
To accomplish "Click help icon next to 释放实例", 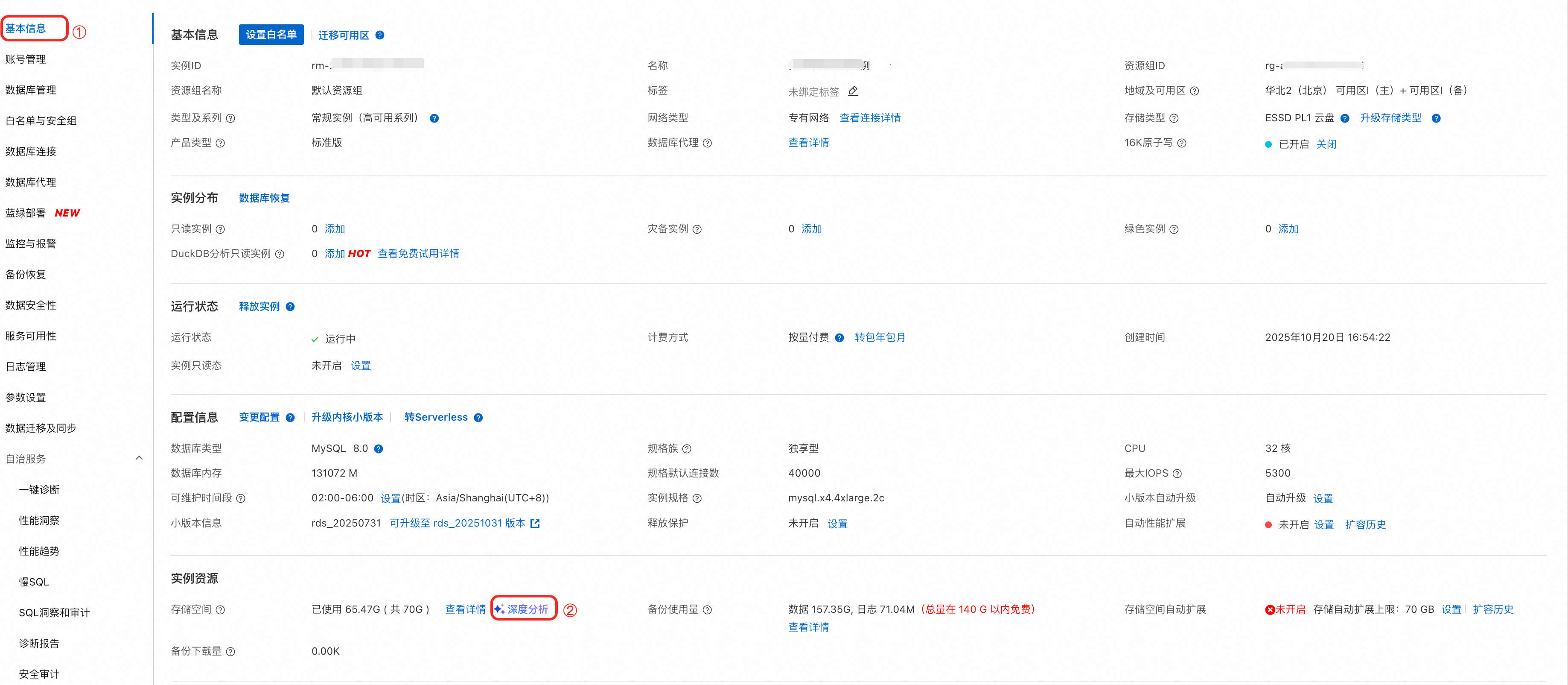I will pyautogui.click(x=290, y=307).
